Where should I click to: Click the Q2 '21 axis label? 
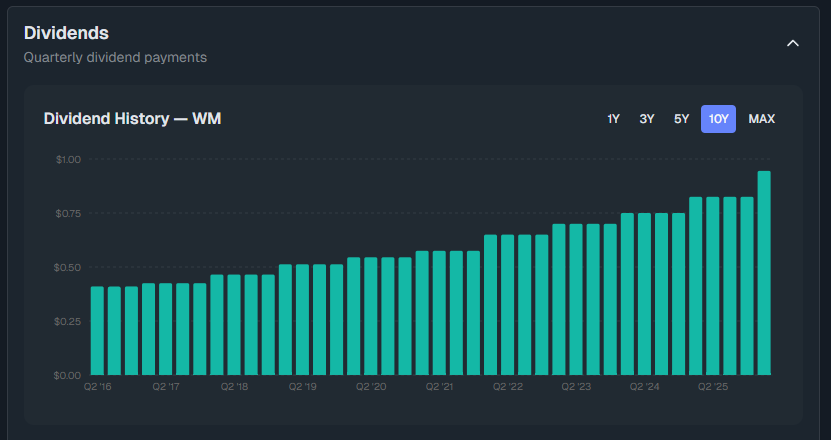click(439, 386)
